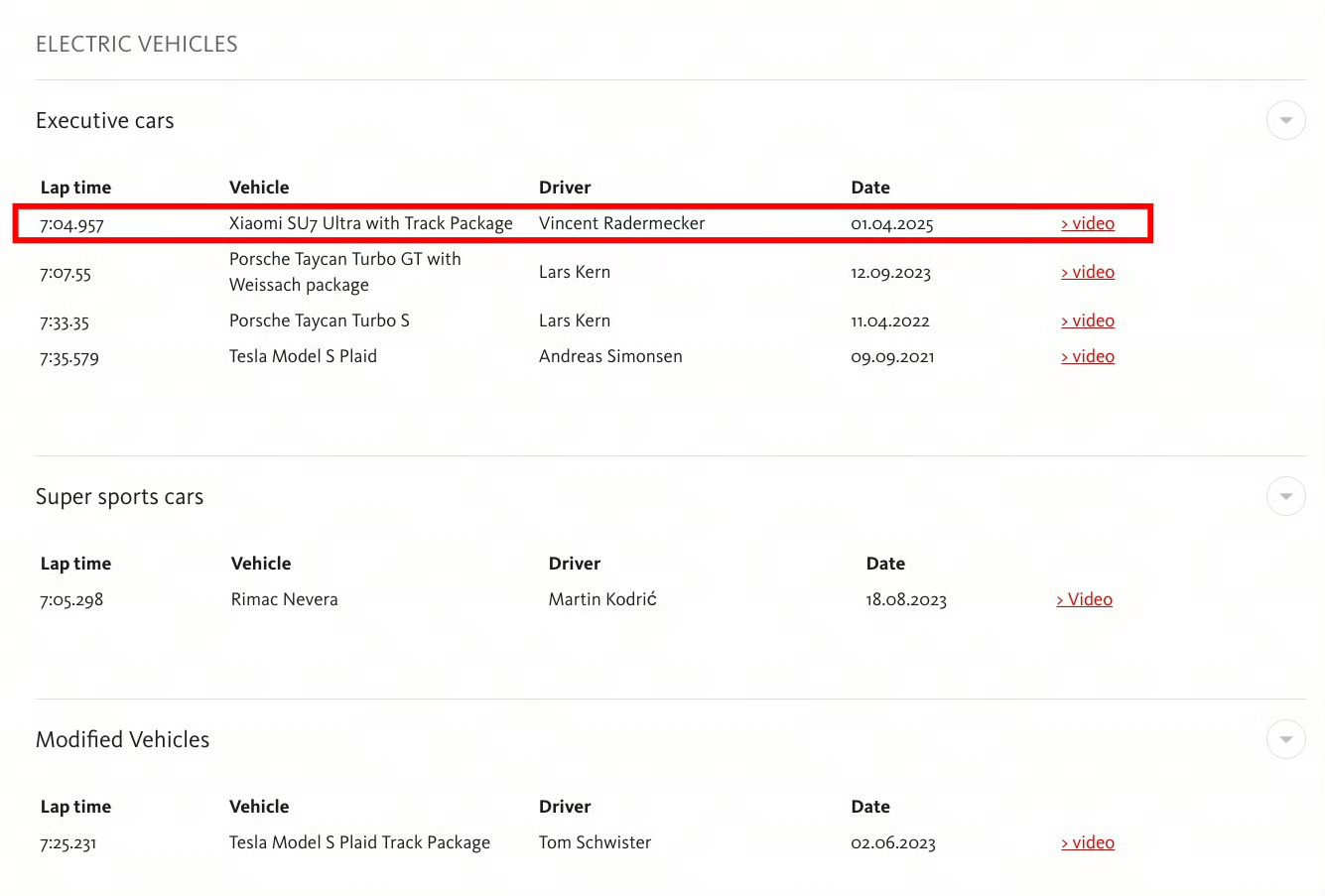Collapse the Executive cars section arrow
The image size is (1325, 896).
pyautogui.click(x=1285, y=121)
